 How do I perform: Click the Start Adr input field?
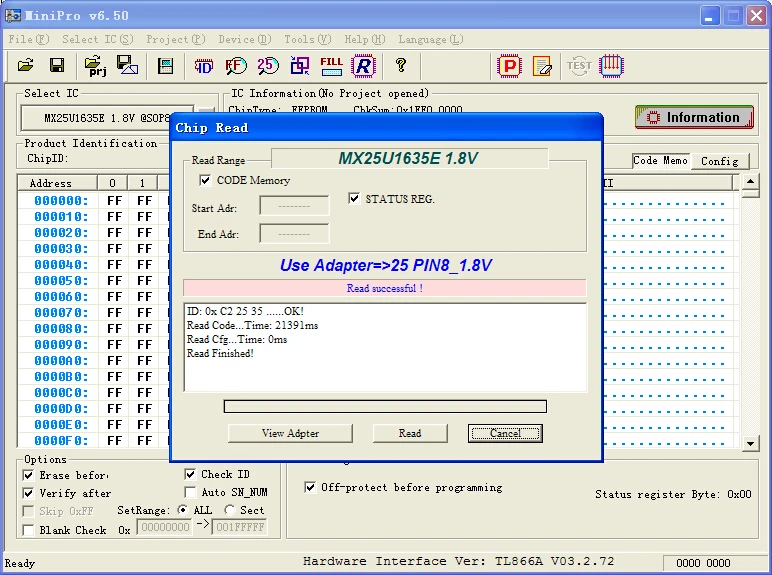coord(294,206)
